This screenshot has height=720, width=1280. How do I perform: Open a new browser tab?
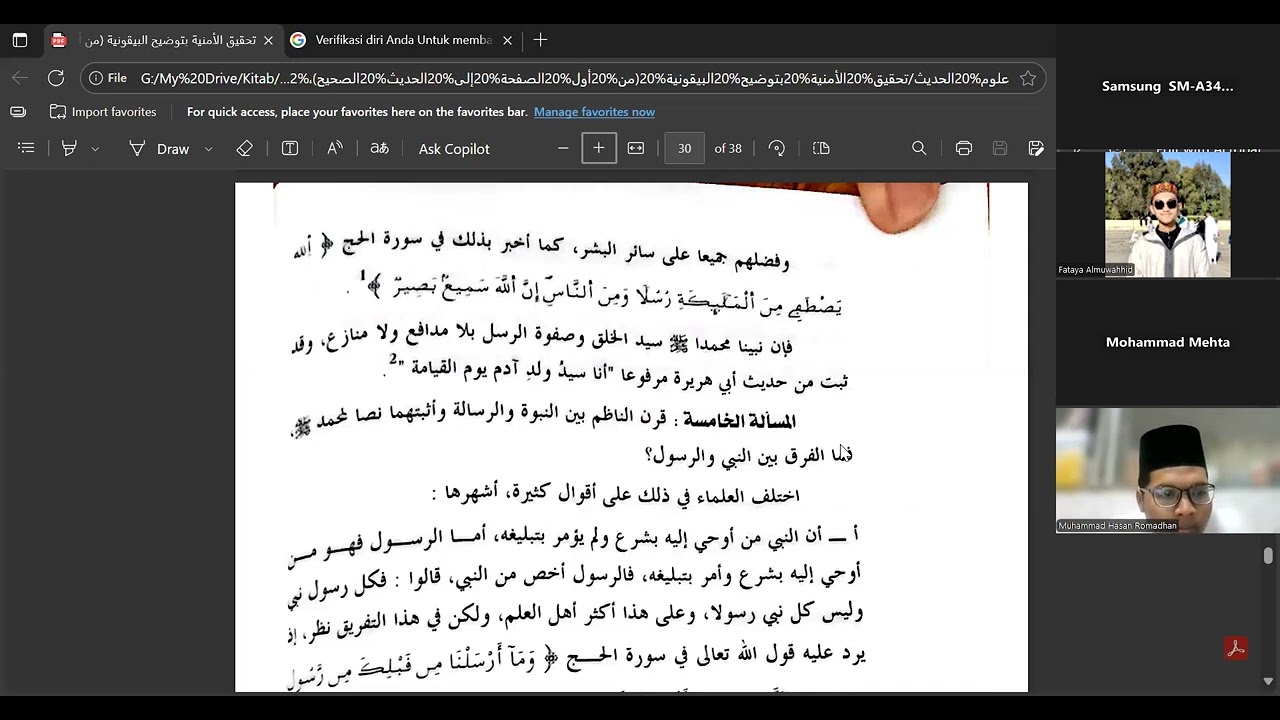[540, 40]
